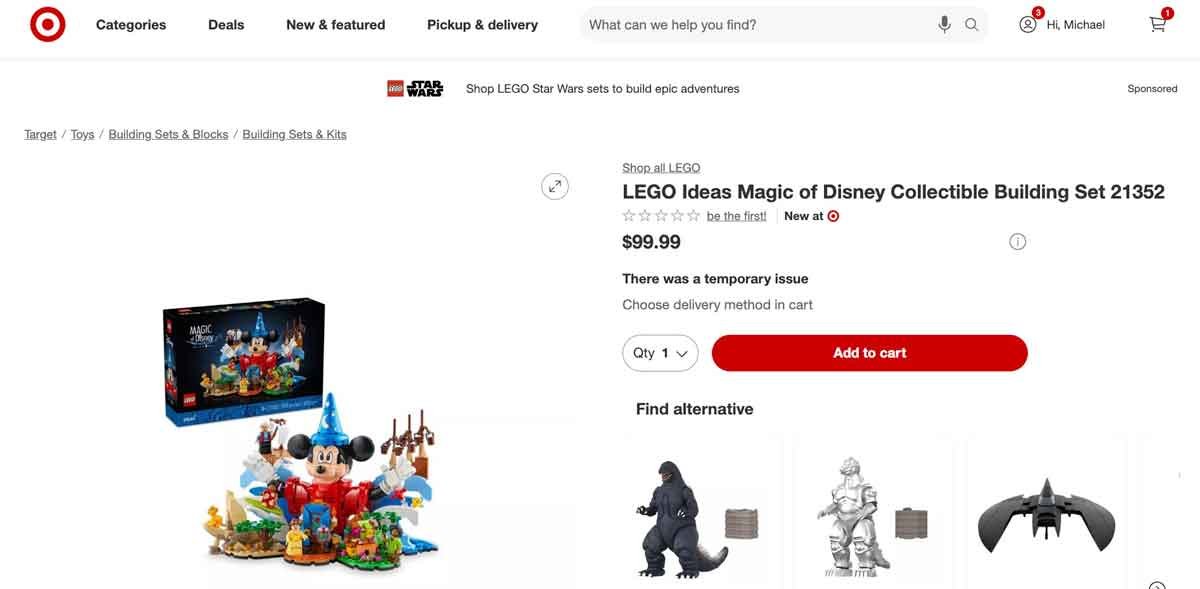Open the Qty quantity dropdown

point(660,352)
